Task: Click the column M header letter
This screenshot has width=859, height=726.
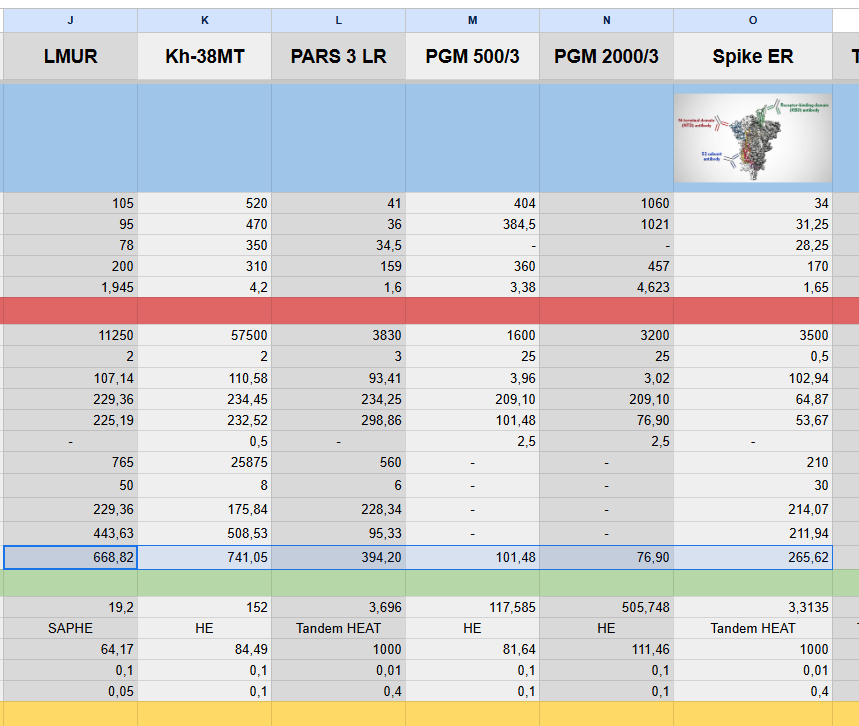Action: (472, 20)
